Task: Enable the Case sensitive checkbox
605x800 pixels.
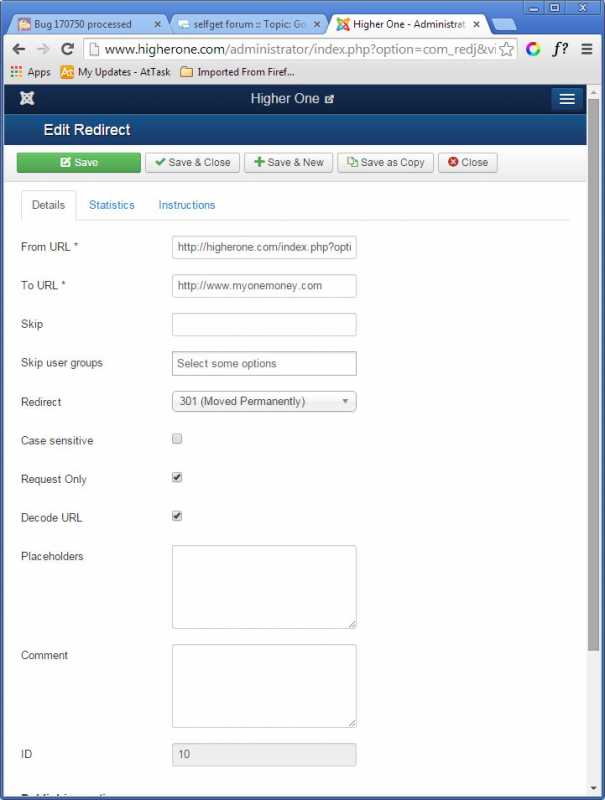Action: 177,439
